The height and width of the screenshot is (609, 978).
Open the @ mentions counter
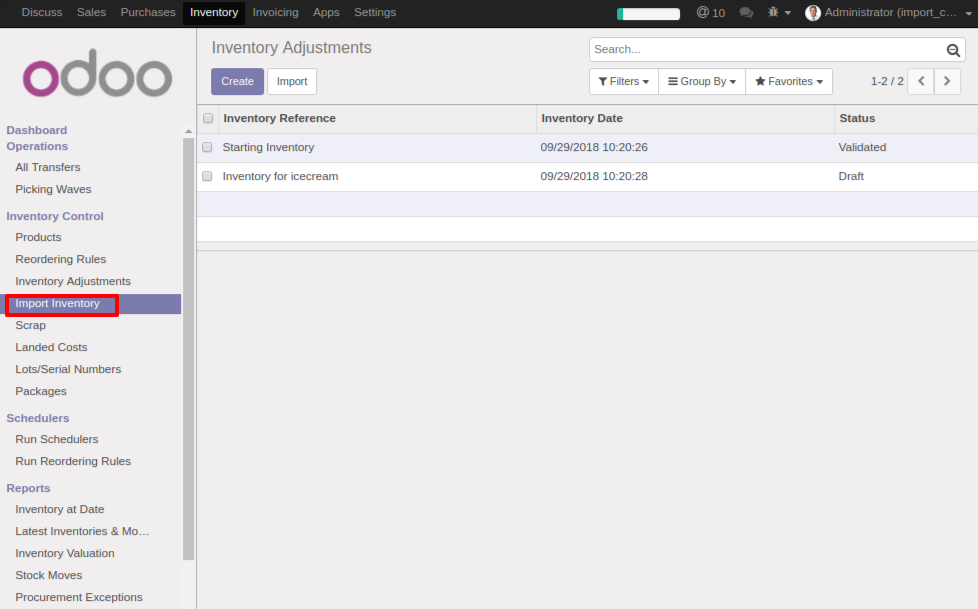(710, 13)
